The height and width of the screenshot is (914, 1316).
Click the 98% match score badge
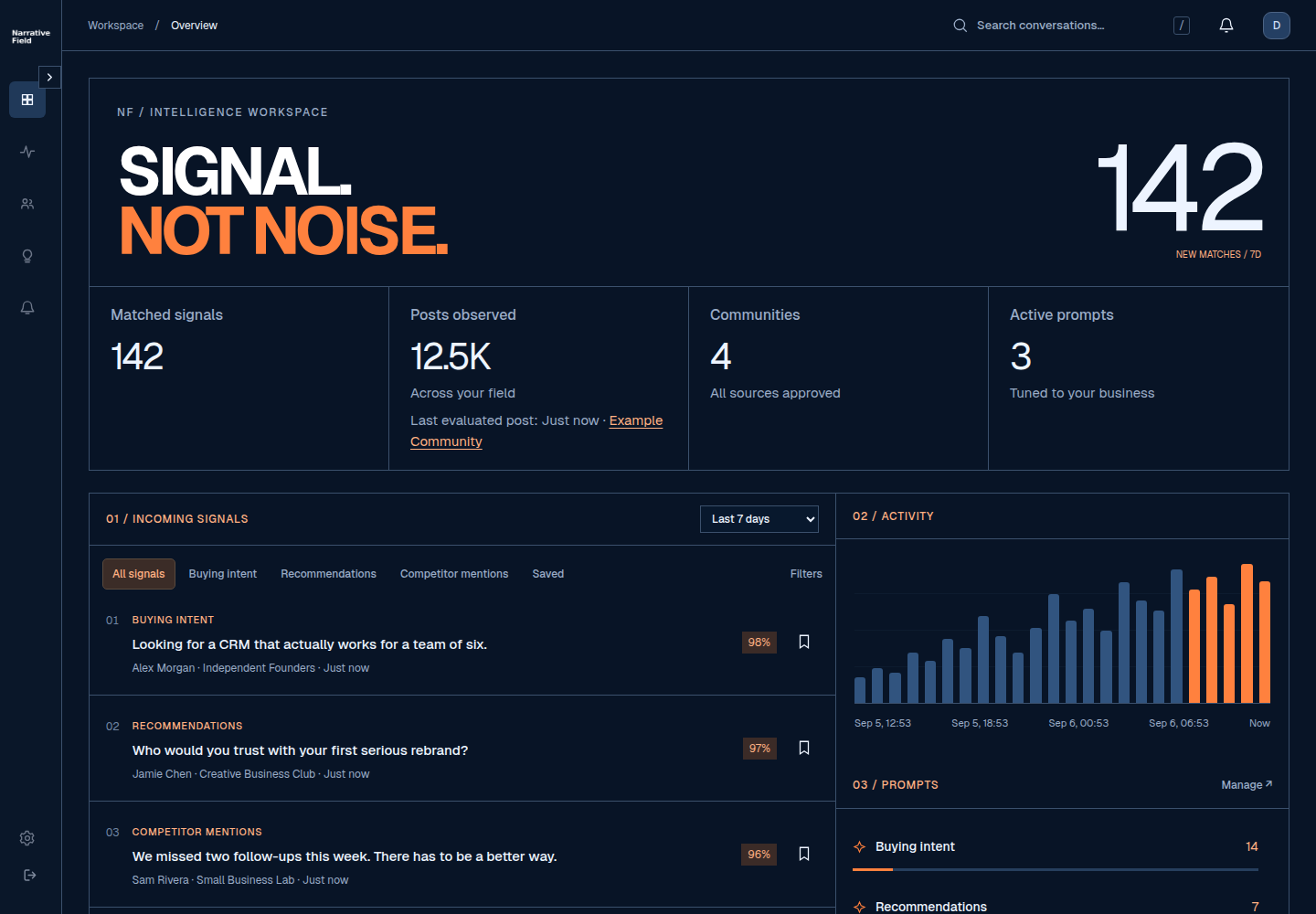[x=759, y=643]
